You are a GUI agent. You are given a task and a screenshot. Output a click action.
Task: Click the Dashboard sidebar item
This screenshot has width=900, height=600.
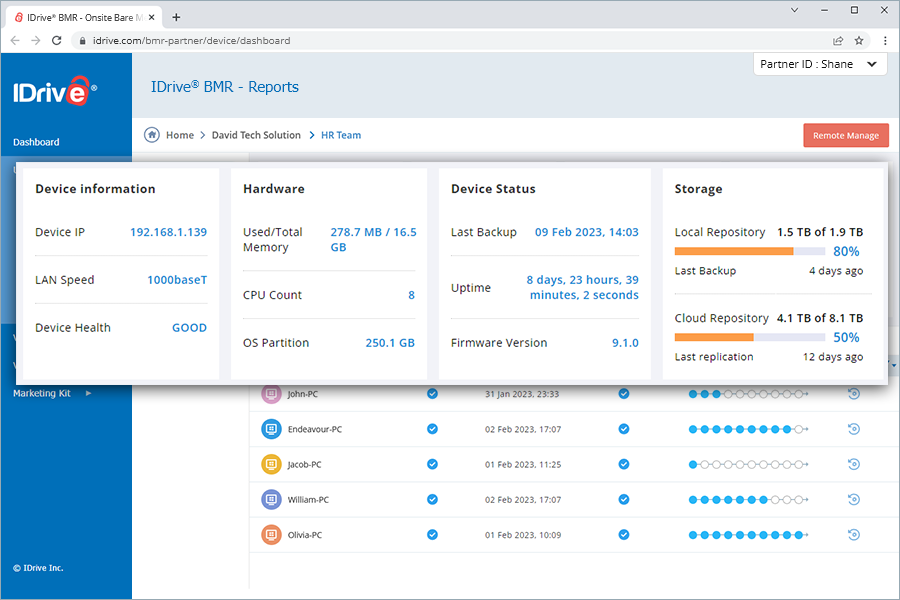(x=36, y=142)
